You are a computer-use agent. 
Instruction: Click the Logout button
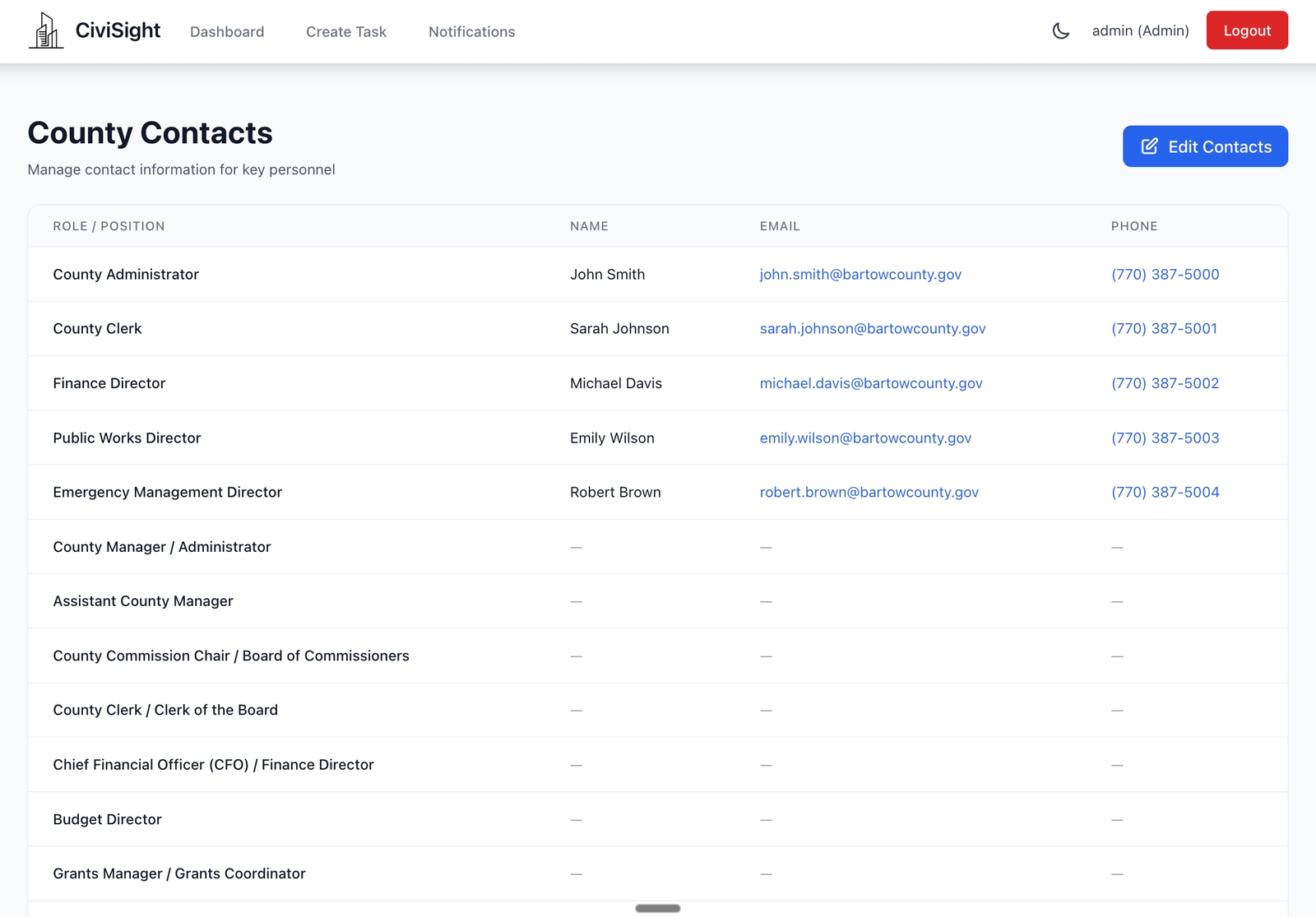point(1247,30)
